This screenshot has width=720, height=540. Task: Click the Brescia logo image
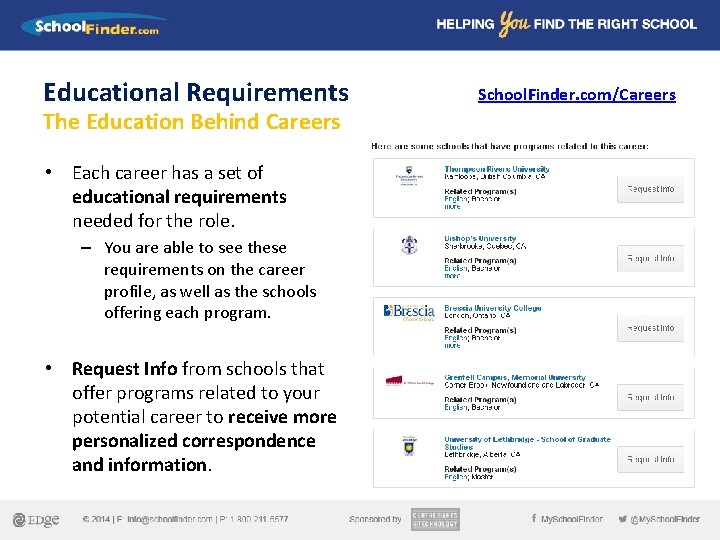point(409,312)
